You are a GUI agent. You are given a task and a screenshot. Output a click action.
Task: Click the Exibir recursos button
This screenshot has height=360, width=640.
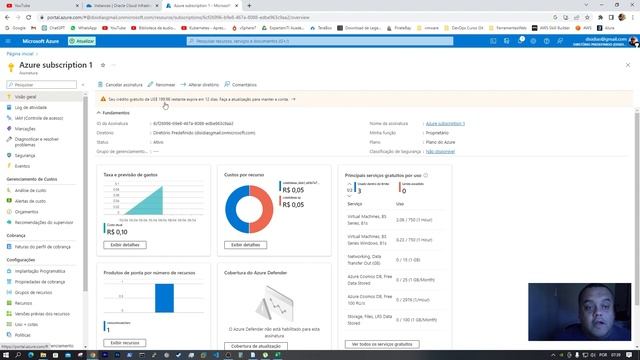(125, 343)
